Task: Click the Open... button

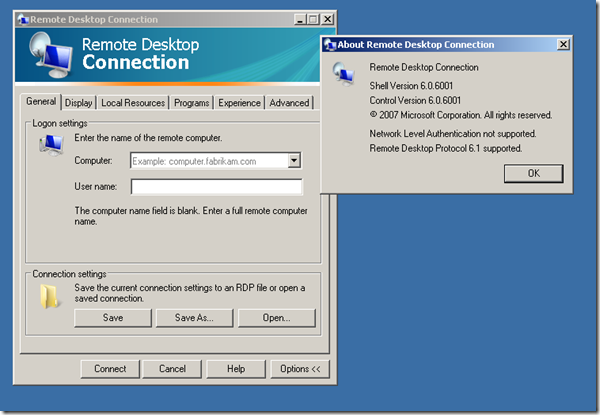Action: (277, 318)
